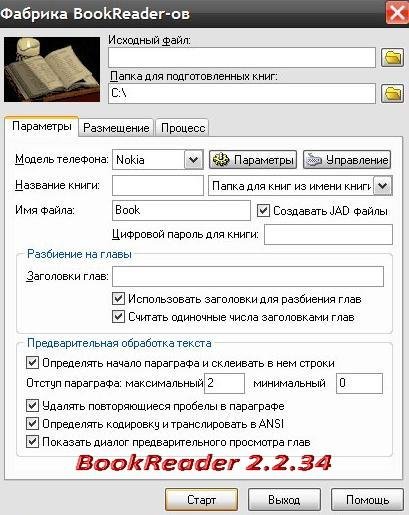Toggle Создавать JAD файлы checkbox
Screen dimensions: 409x515
click(263, 211)
